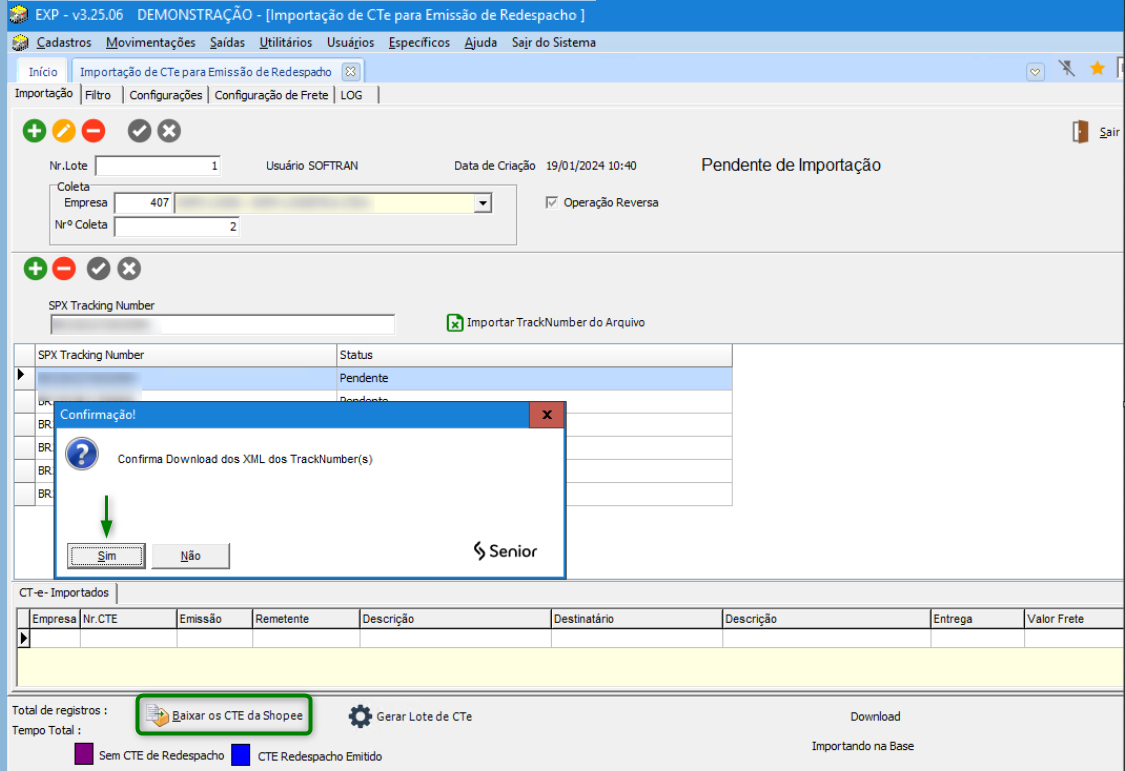Click the Remetente column header
Screen dimensions: 1125x771
click(x=306, y=619)
